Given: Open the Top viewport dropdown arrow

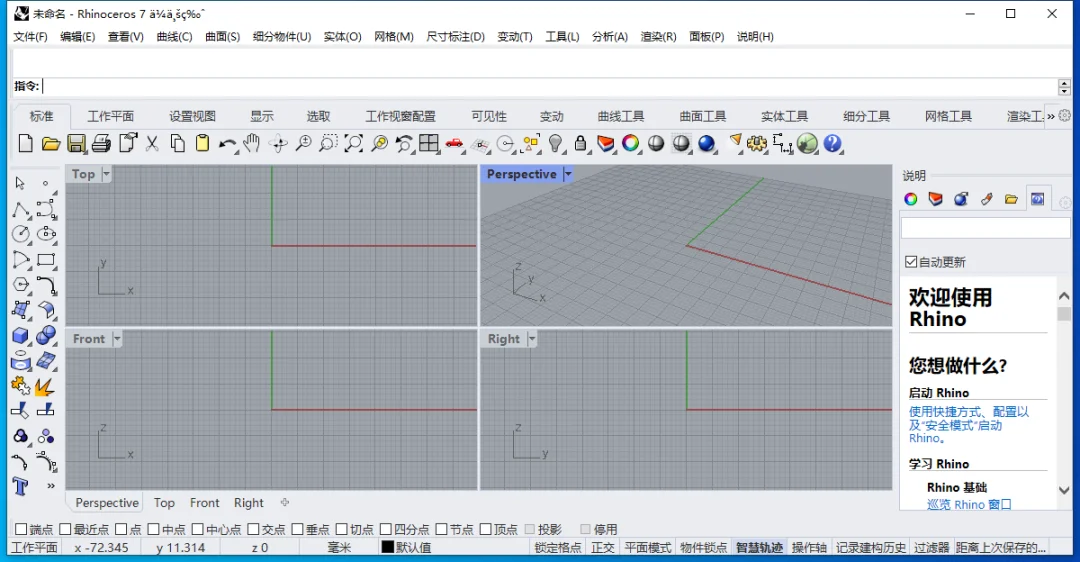Looking at the screenshot, I should click(x=106, y=174).
